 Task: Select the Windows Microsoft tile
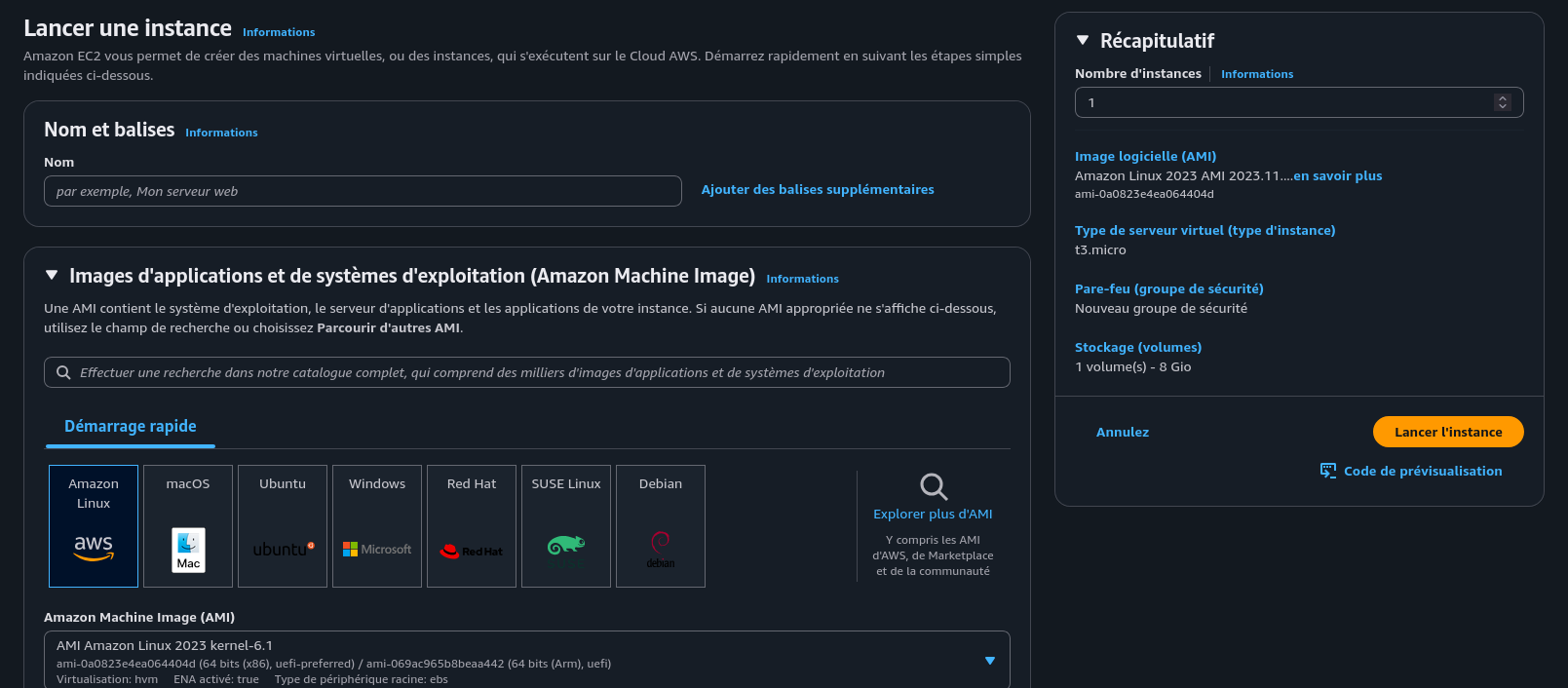point(377,526)
